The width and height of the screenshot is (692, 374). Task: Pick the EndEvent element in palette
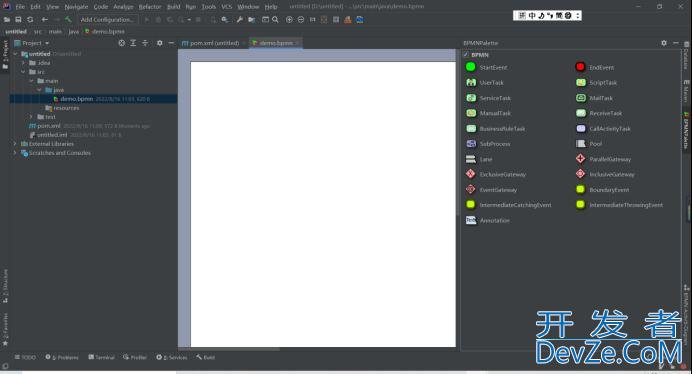pyautogui.click(x=594, y=67)
